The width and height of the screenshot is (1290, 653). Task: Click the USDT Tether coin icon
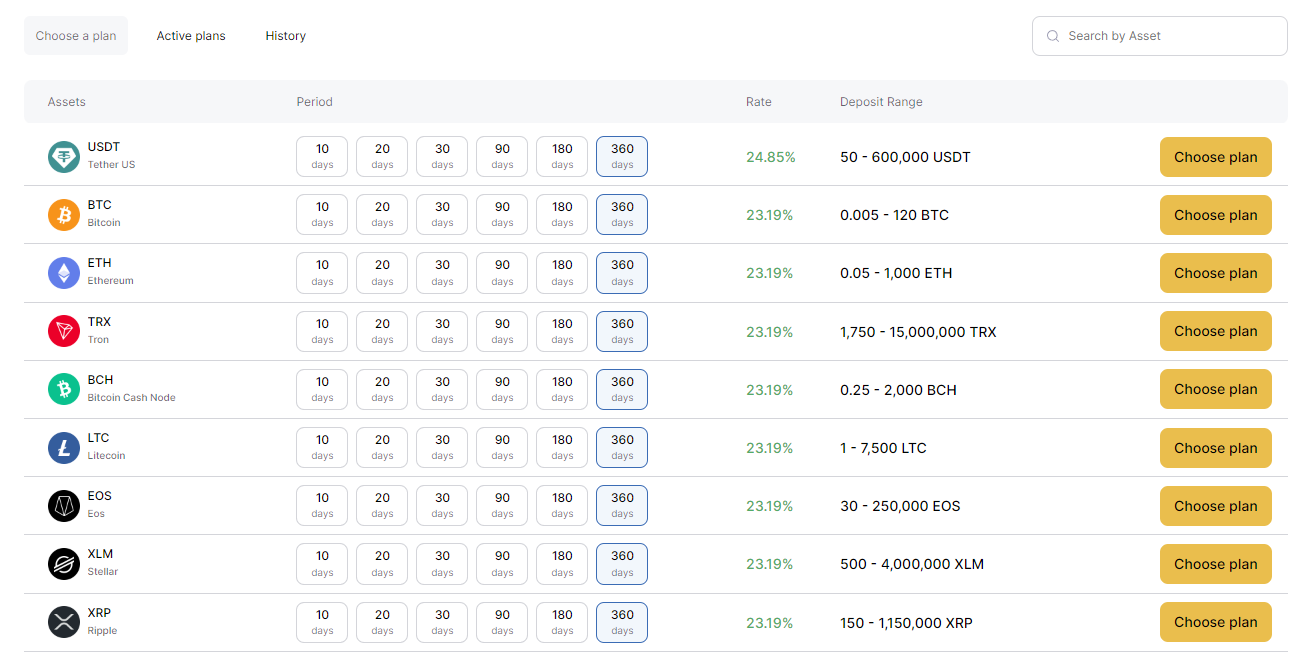[64, 157]
